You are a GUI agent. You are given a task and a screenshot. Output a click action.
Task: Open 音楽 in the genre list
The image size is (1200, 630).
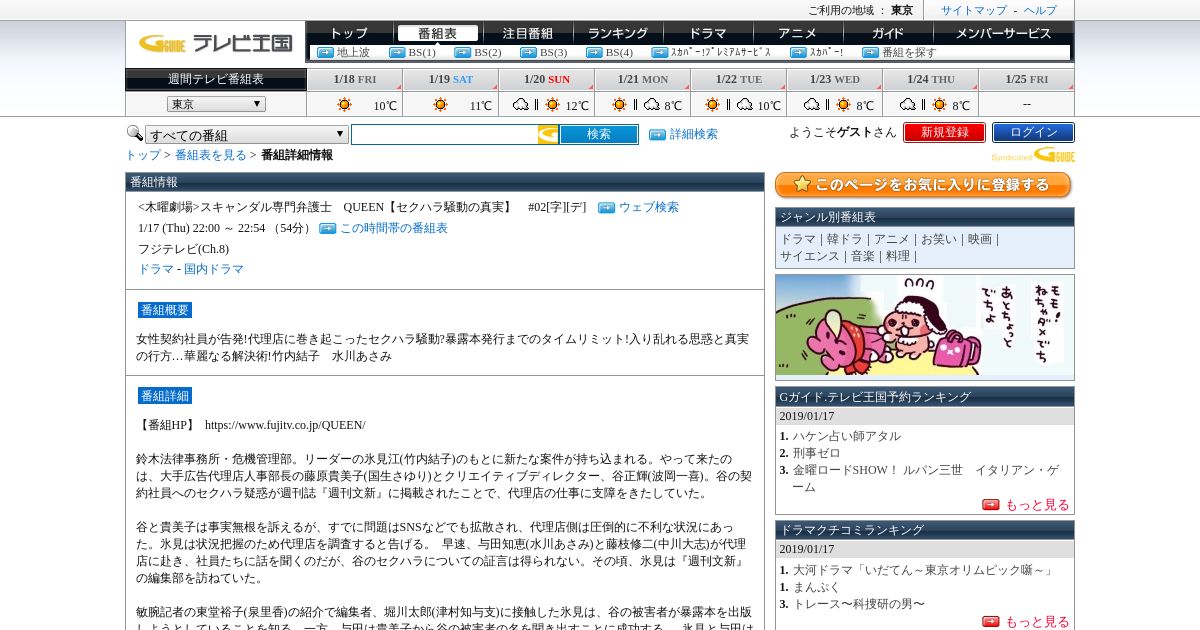pyautogui.click(x=862, y=256)
